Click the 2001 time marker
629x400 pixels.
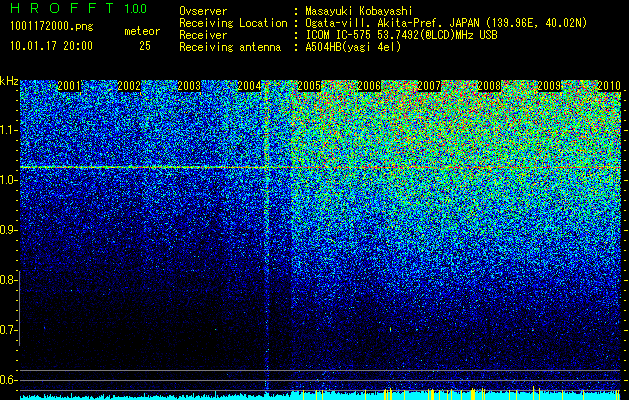pyautogui.click(x=69, y=86)
